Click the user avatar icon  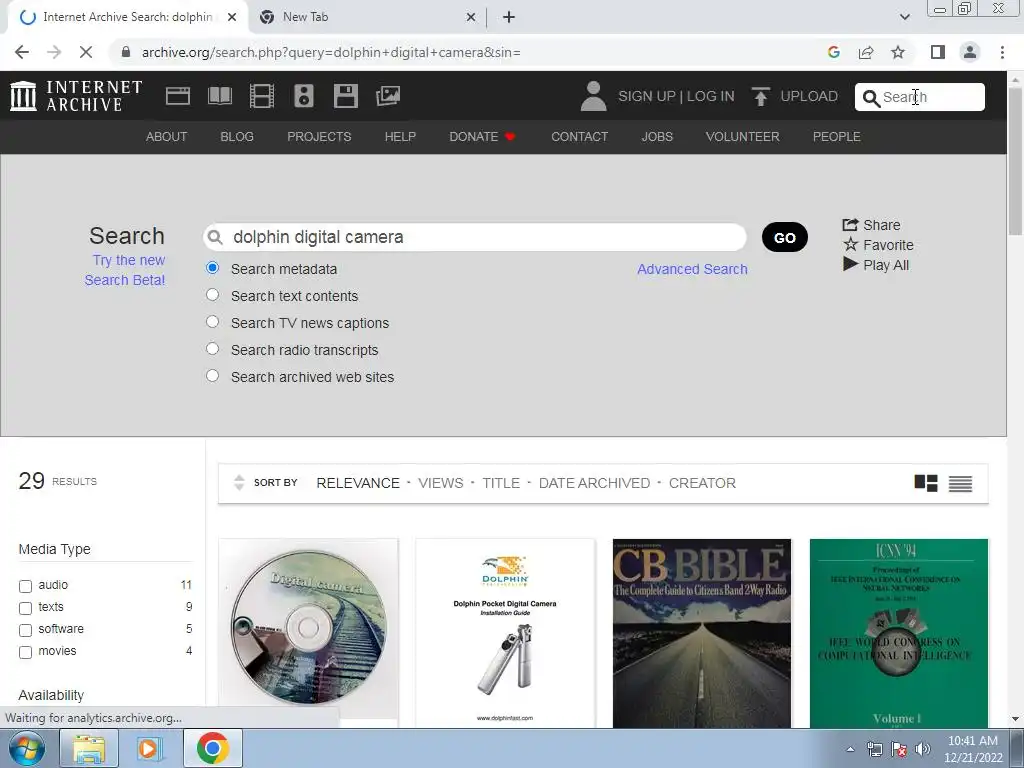(593, 96)
